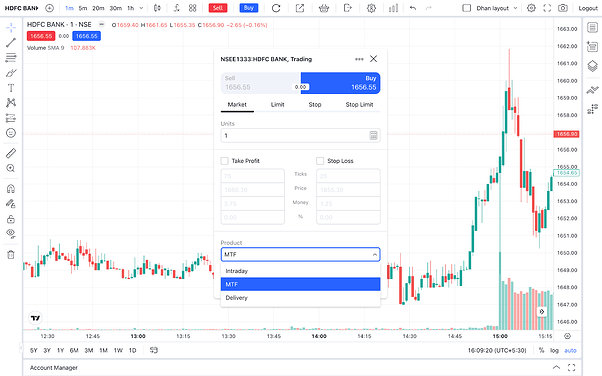602x376 pixels.
Task: Open the indicators fx menu
Action: [x=177, y=8]
